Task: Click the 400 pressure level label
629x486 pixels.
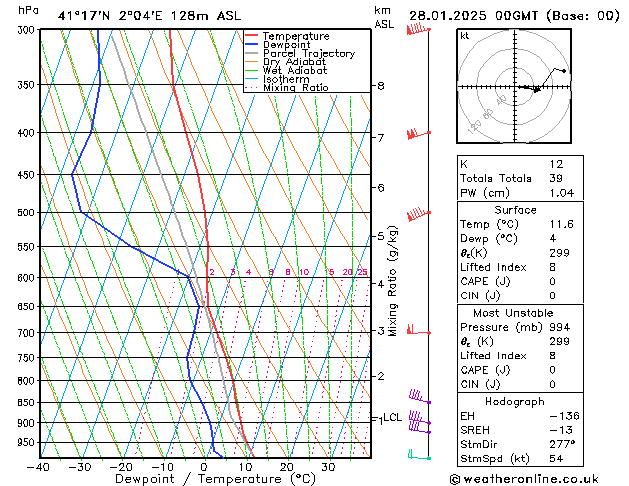Action: click(x=28, y=133)
